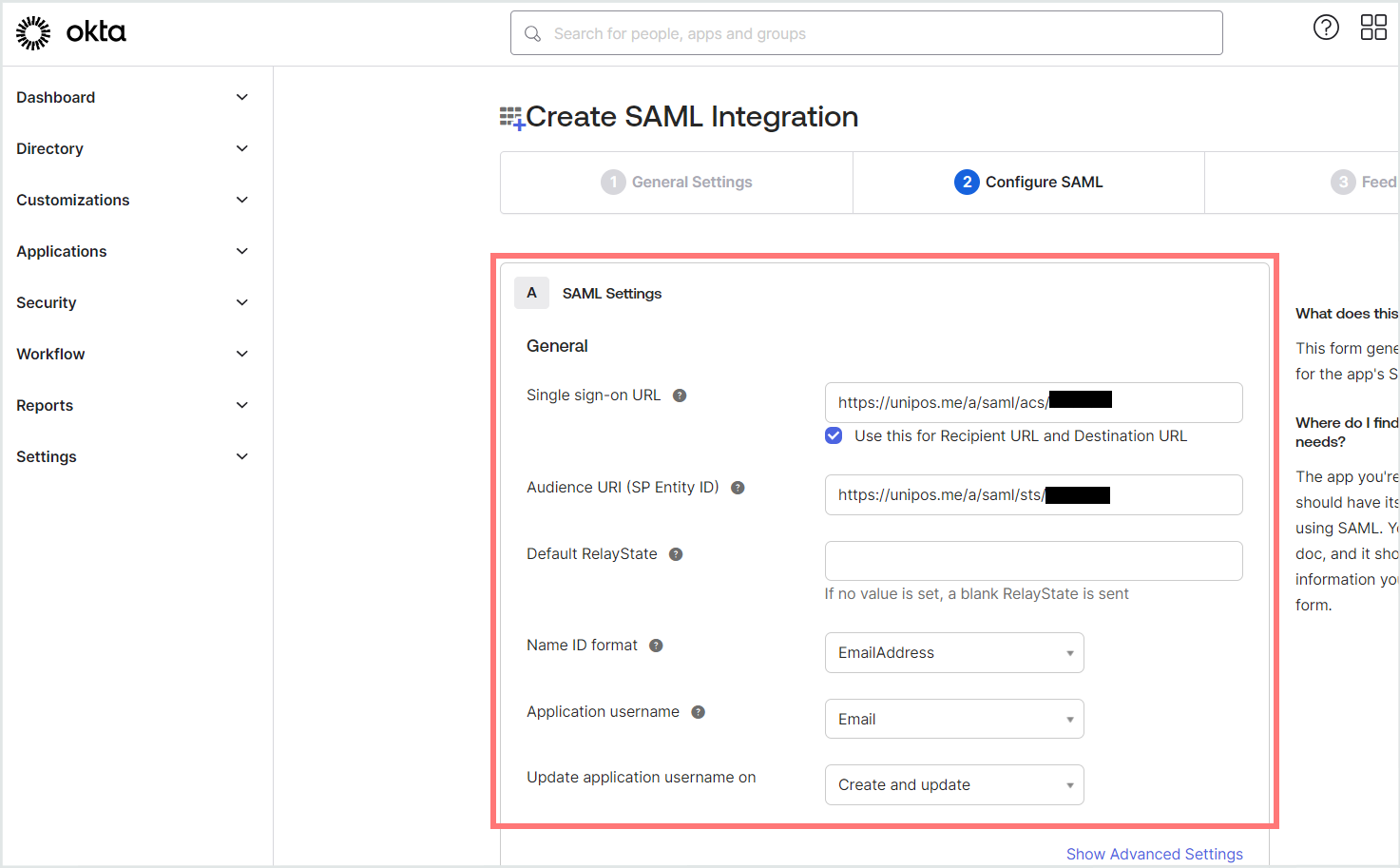
Task: Click the search magnifier icon
Action: coord(533,34)
